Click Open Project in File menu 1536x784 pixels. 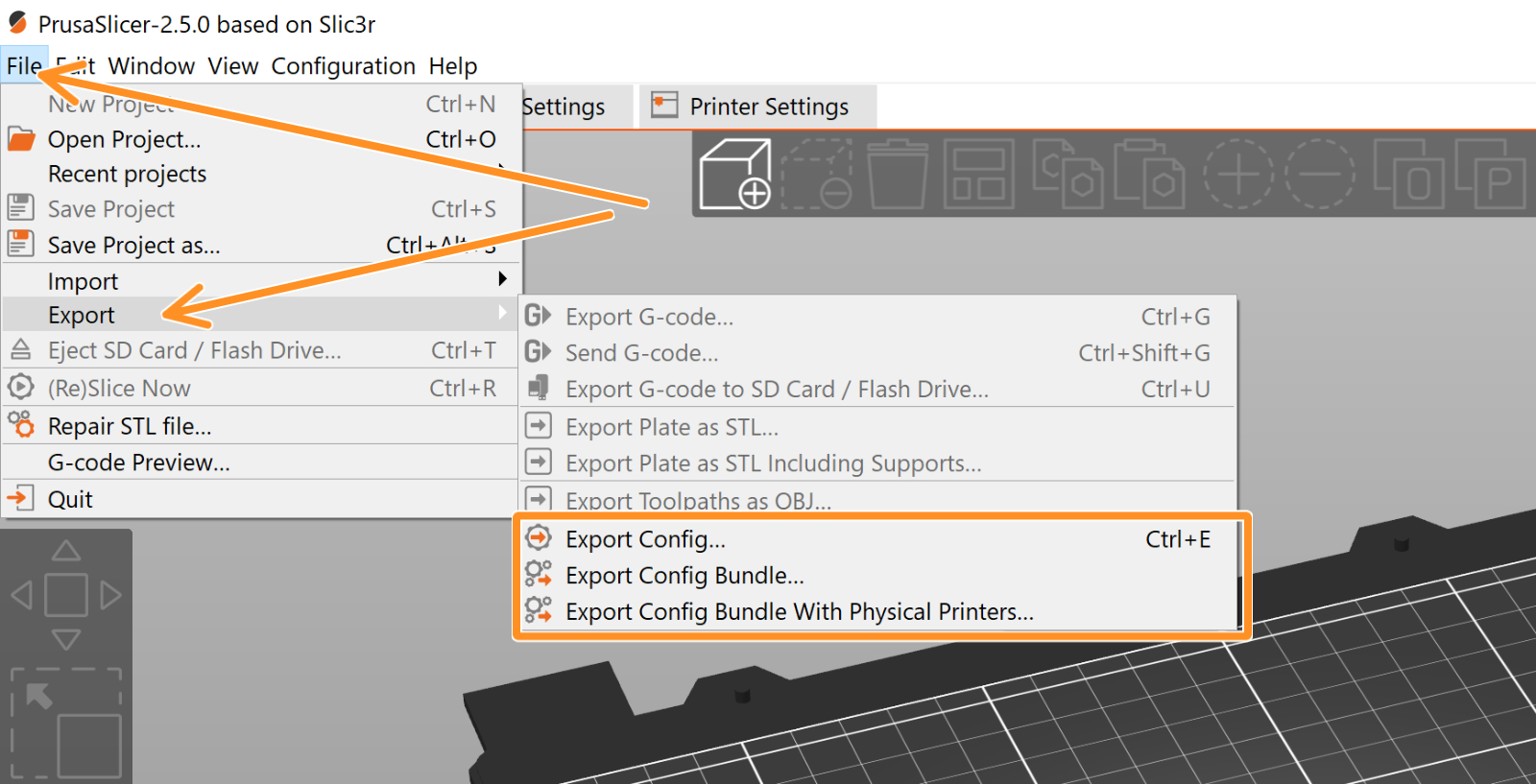pyautogui.click(x=125, y=139)
